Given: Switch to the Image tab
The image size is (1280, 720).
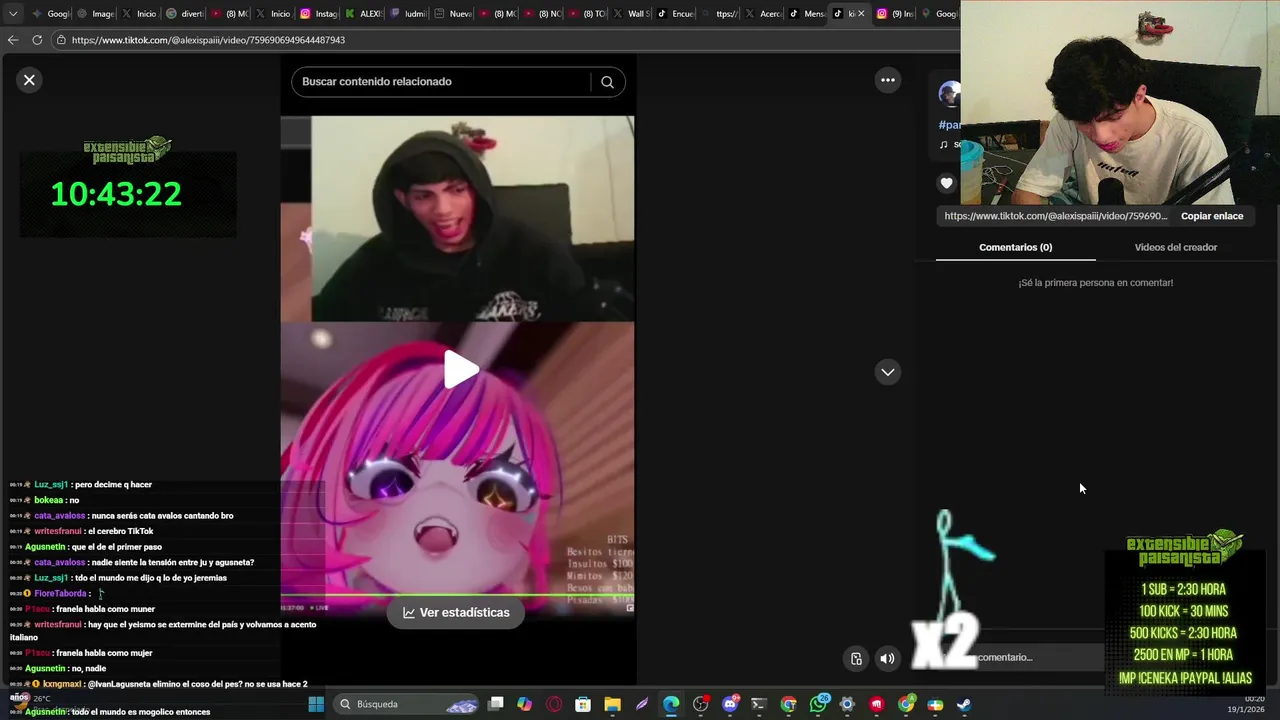Looking at the screenshot, I should (x=95, y=14).
